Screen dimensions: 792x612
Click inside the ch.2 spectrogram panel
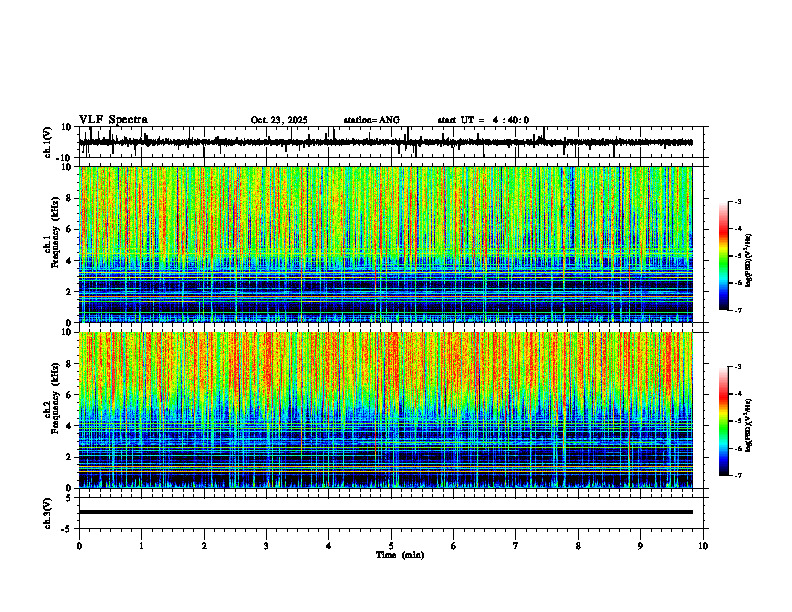pos(385,410)
